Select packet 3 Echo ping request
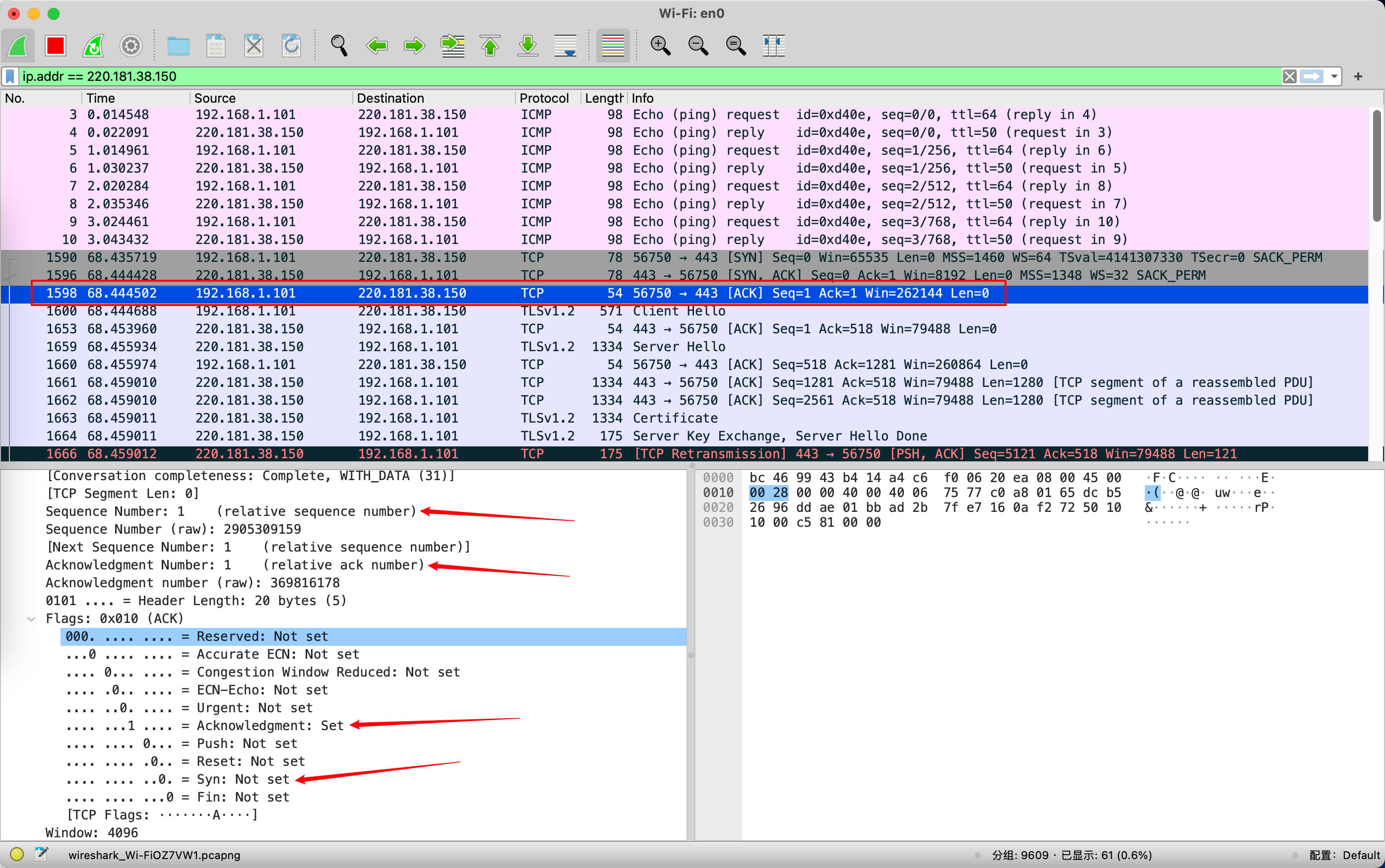The width and height of the screenshot is (1385, 868). [x=684, y=115]
